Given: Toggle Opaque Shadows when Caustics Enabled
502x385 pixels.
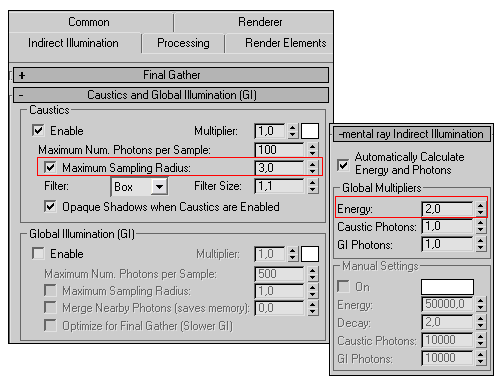Looking at the screenshot, I should [x=50, y=206].
